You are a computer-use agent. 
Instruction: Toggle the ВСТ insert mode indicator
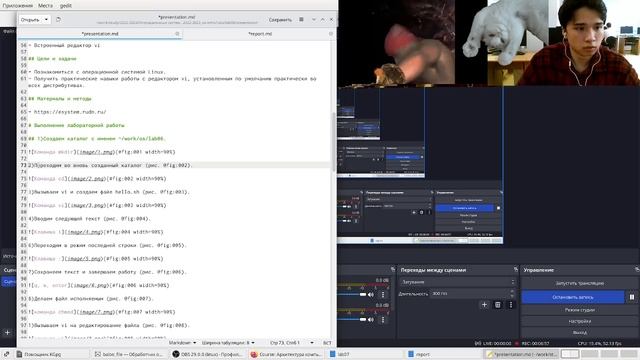tap(327, 343)
